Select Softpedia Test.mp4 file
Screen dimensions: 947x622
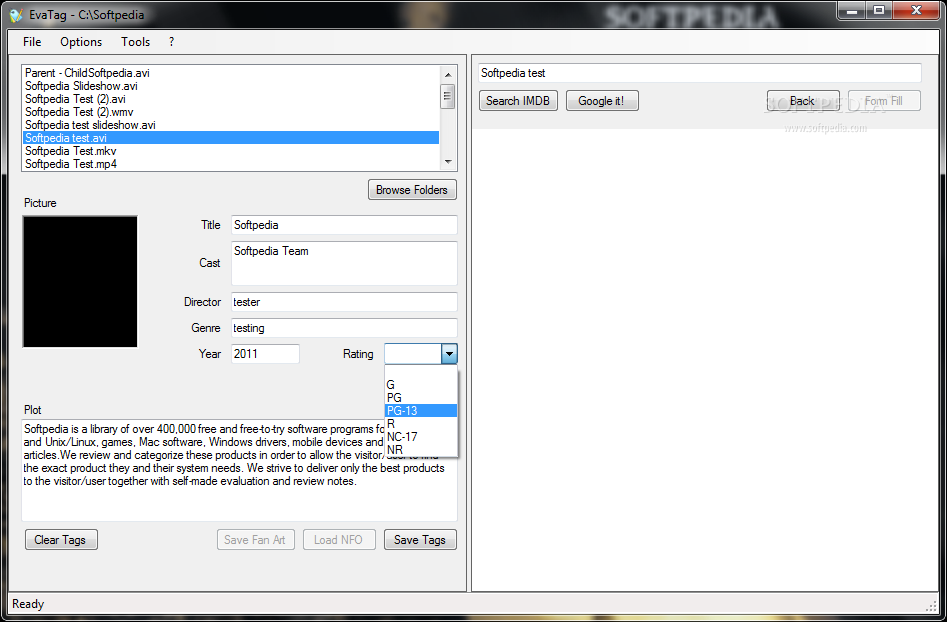tap(231, 164)
